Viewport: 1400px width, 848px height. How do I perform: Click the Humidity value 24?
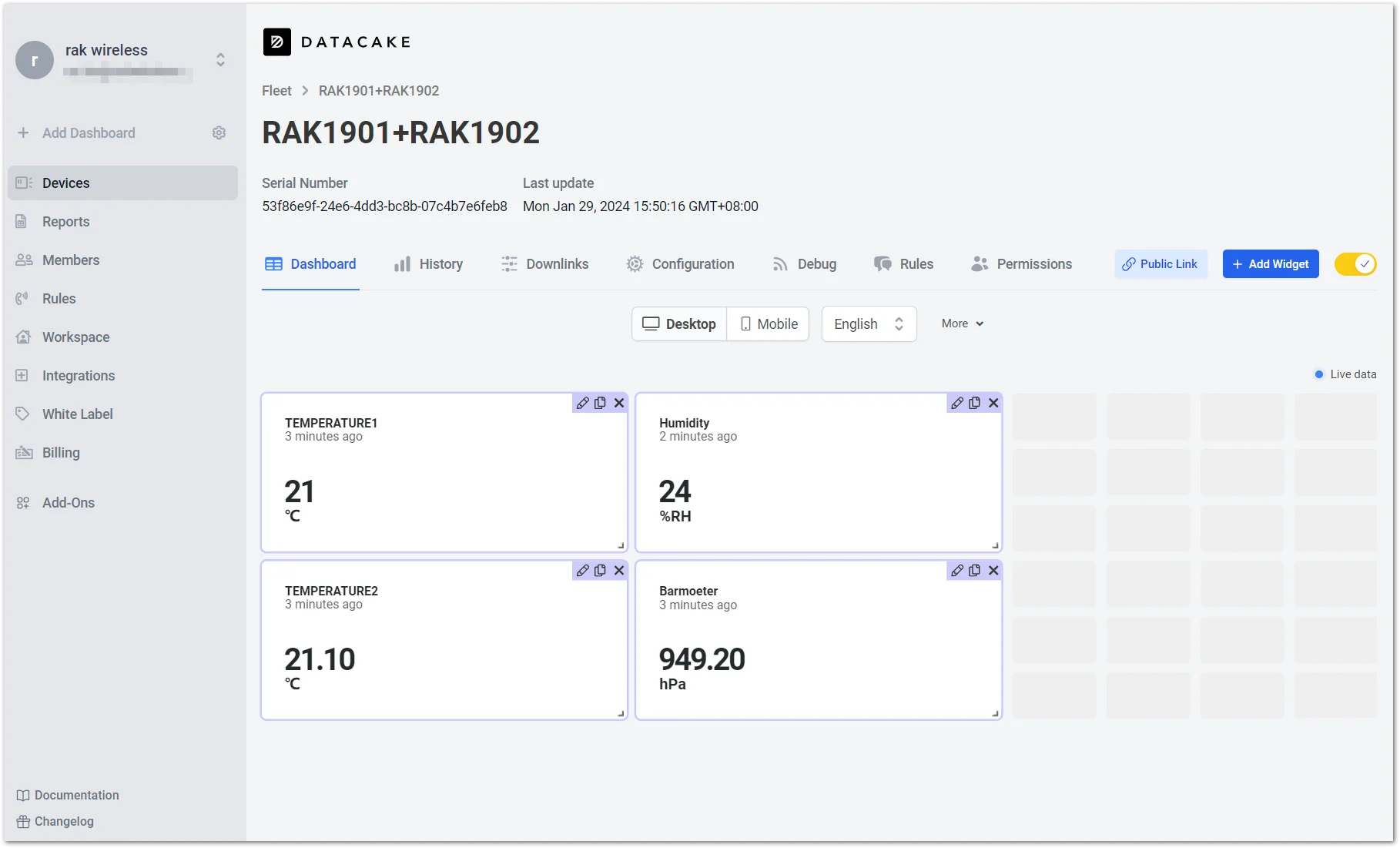point(675,491)
